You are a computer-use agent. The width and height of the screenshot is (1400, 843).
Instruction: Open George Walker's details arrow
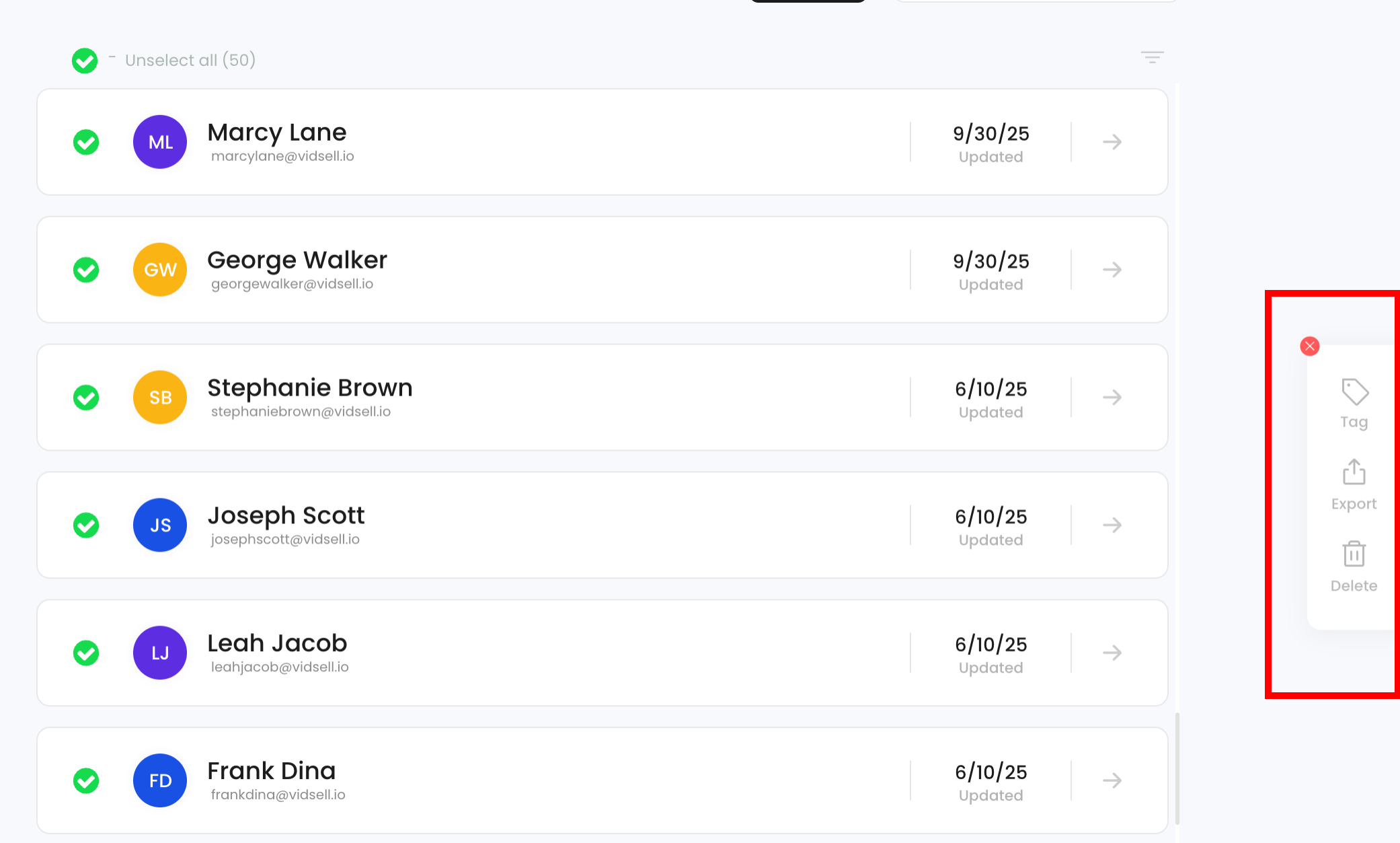click(1112, 270)
